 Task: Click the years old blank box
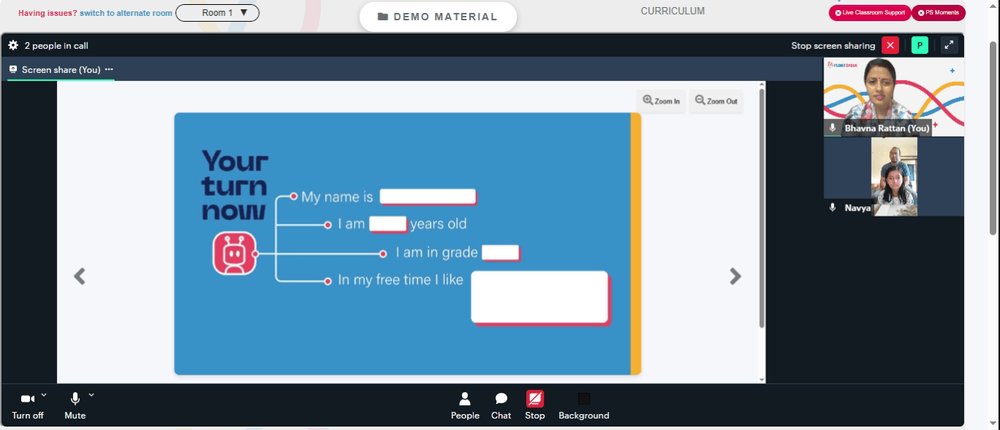[388, 224]
